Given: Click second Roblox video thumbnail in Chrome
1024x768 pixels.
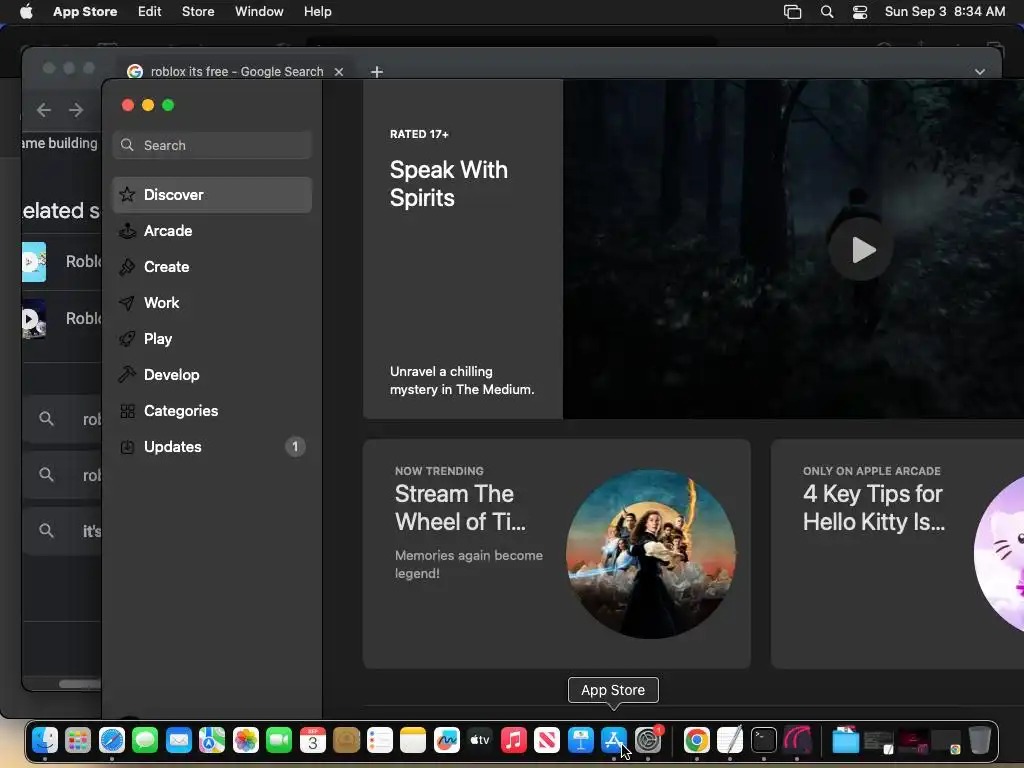Looking at the screenshot, I should coord(34,319).
